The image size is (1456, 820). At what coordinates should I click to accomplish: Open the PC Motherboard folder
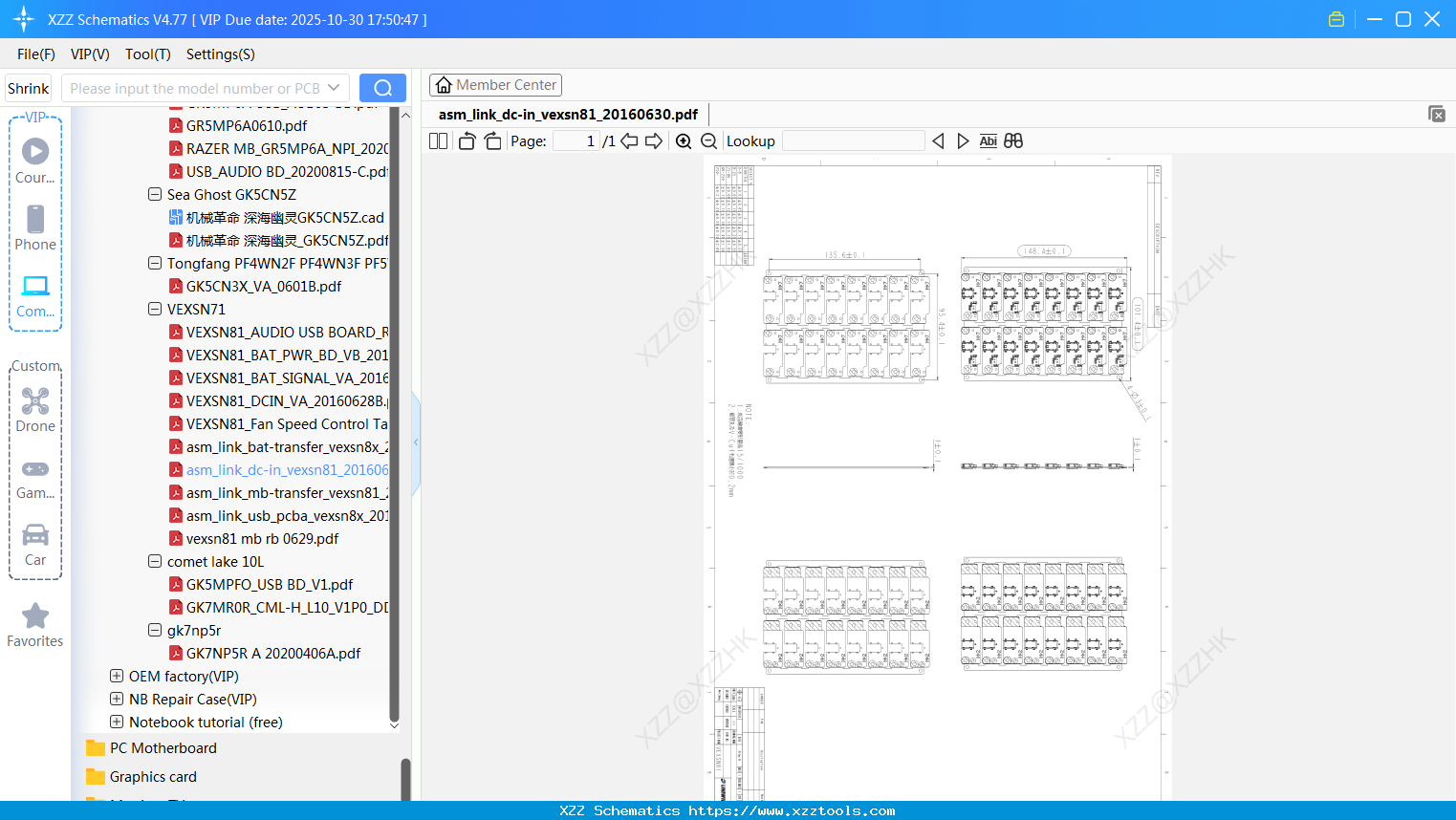151,747
